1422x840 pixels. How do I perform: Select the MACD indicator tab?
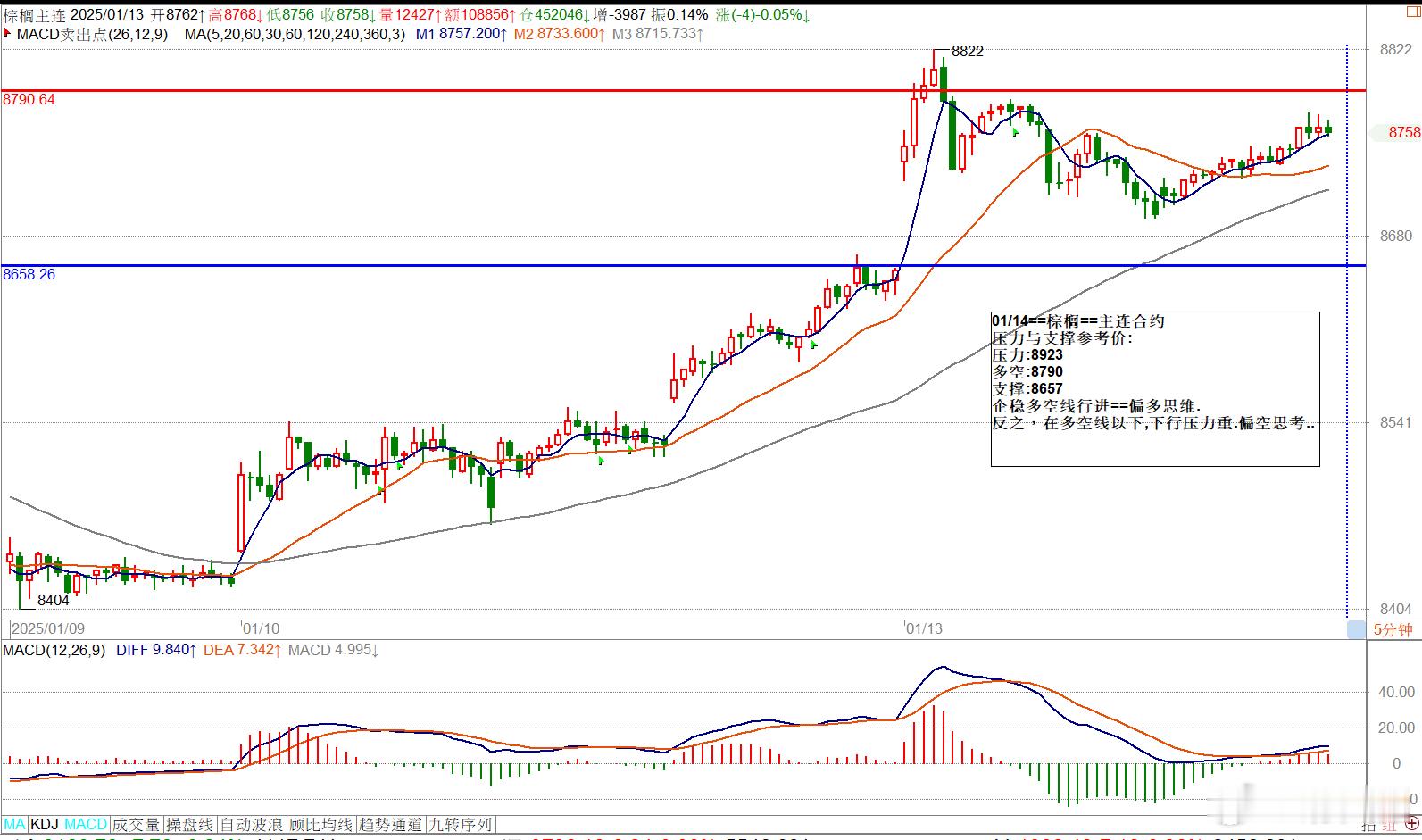pos(86,824)
